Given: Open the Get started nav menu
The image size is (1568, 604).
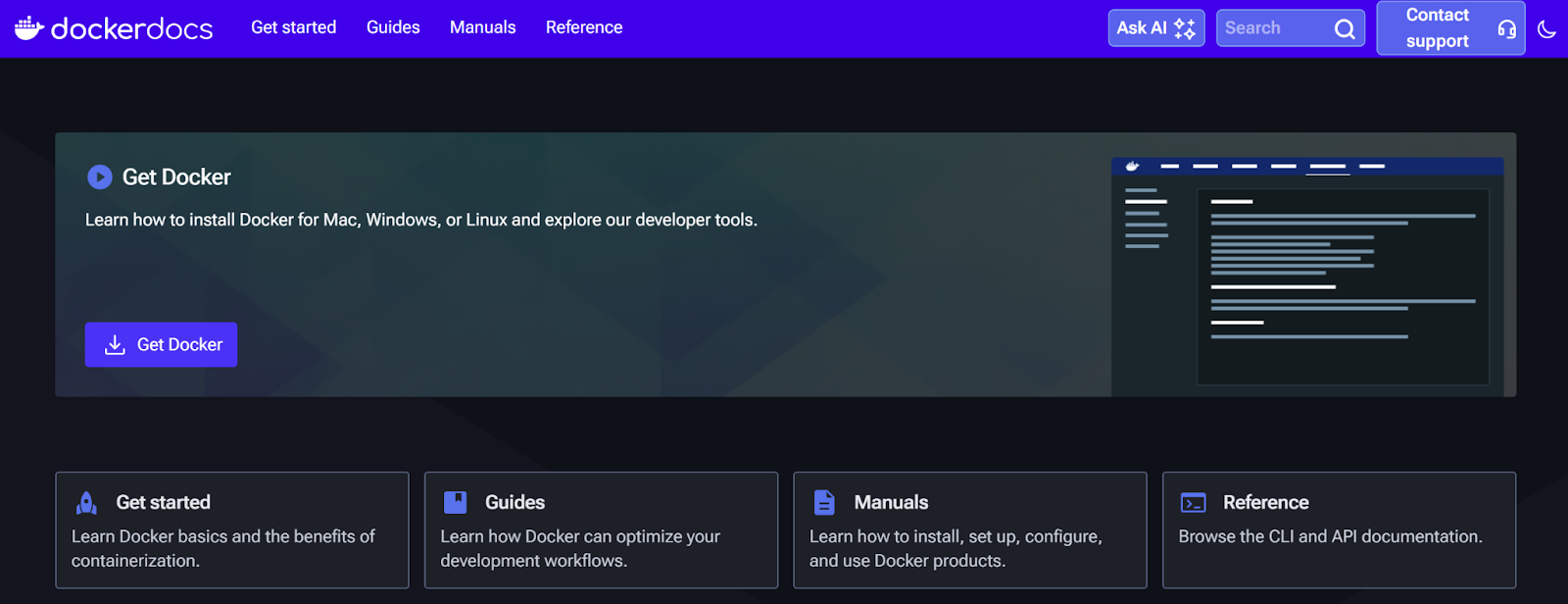Looking at the screenshot, I should click(293, 27).
